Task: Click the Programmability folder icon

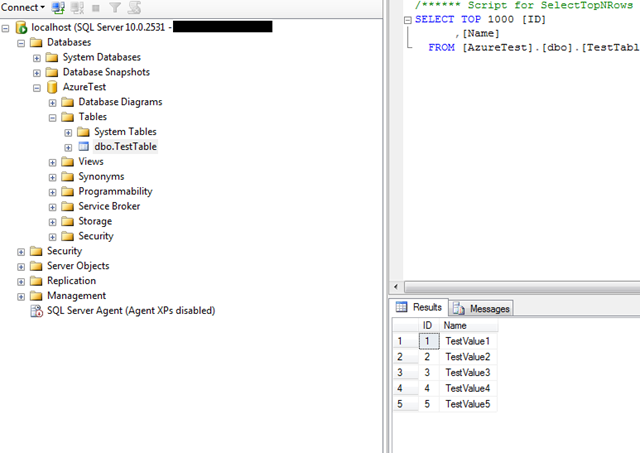Action: pos(67,191)
